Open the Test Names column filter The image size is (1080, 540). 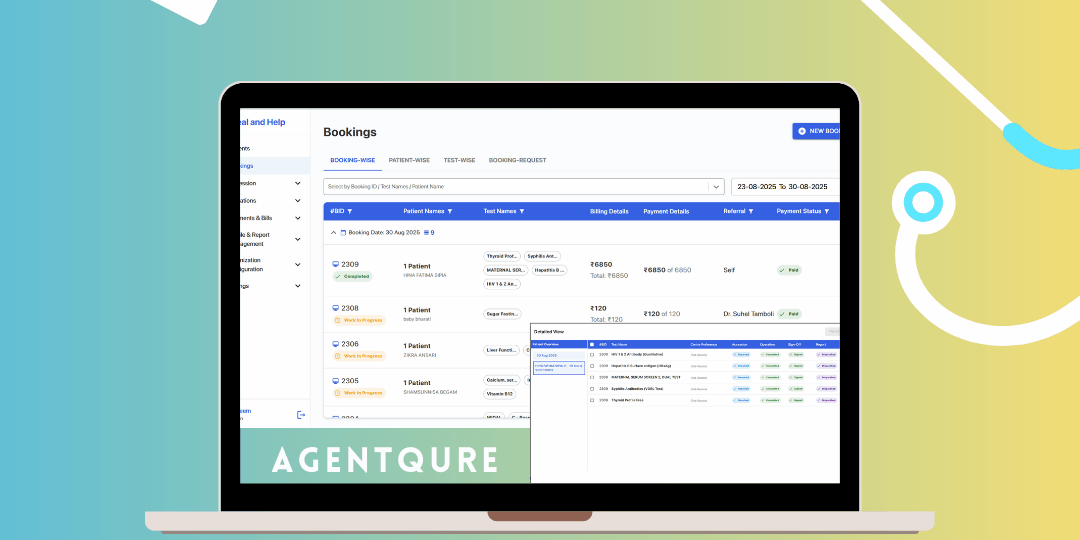(521, 211)
